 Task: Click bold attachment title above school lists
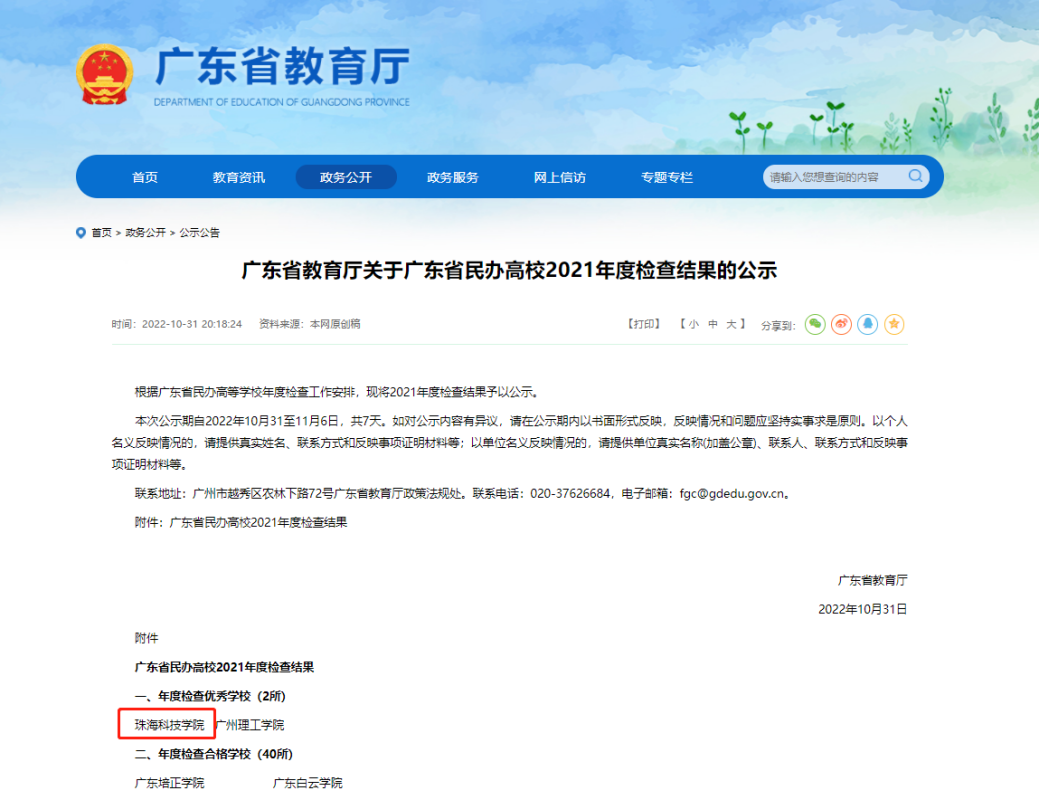pyautogui.click(x=224, y=667)
